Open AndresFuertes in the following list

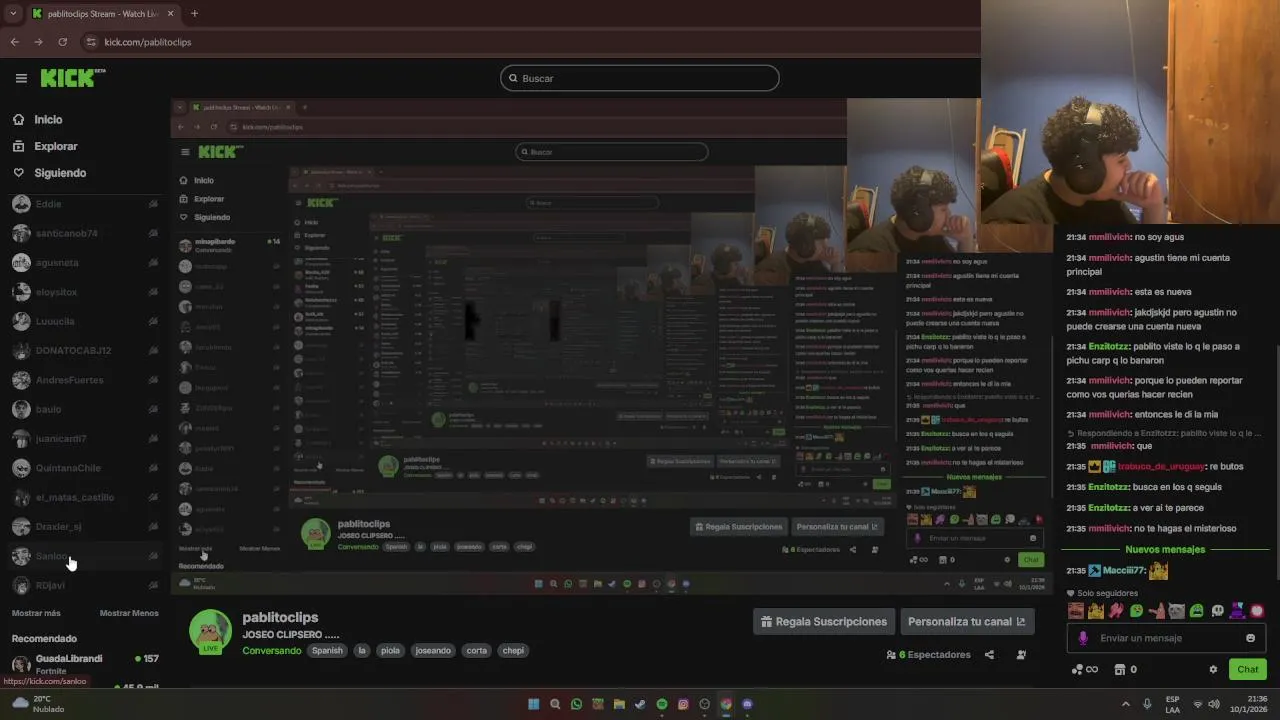[x=85, y=380]
